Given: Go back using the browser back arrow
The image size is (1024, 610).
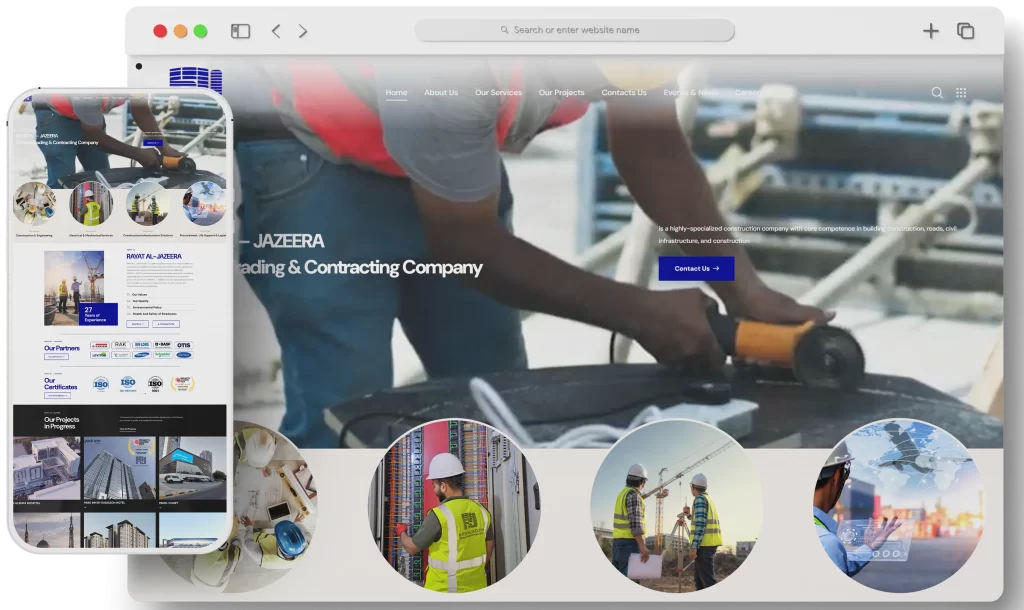Looking at the screenshot, I should tap(276, 31).
